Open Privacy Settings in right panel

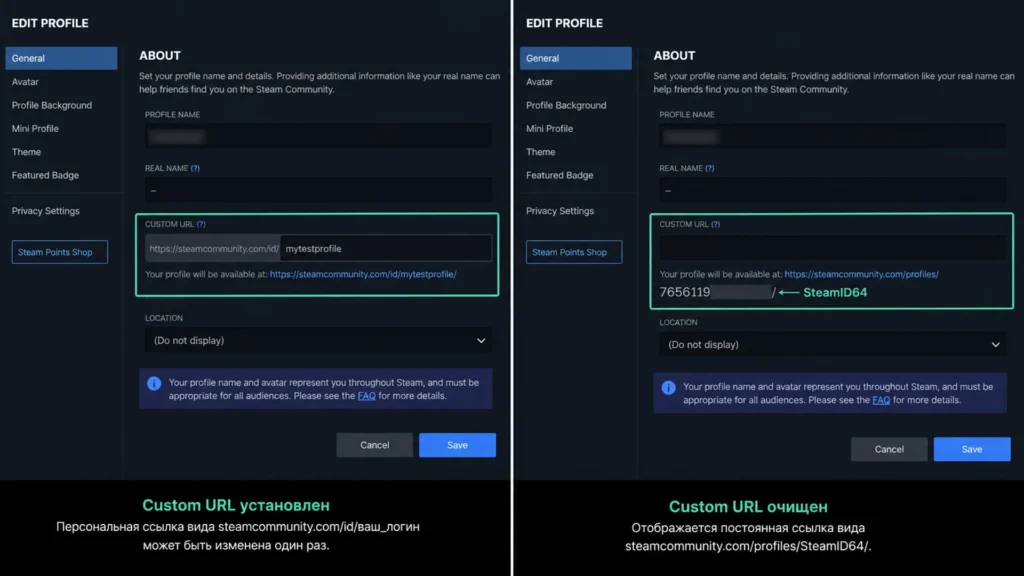560,211
